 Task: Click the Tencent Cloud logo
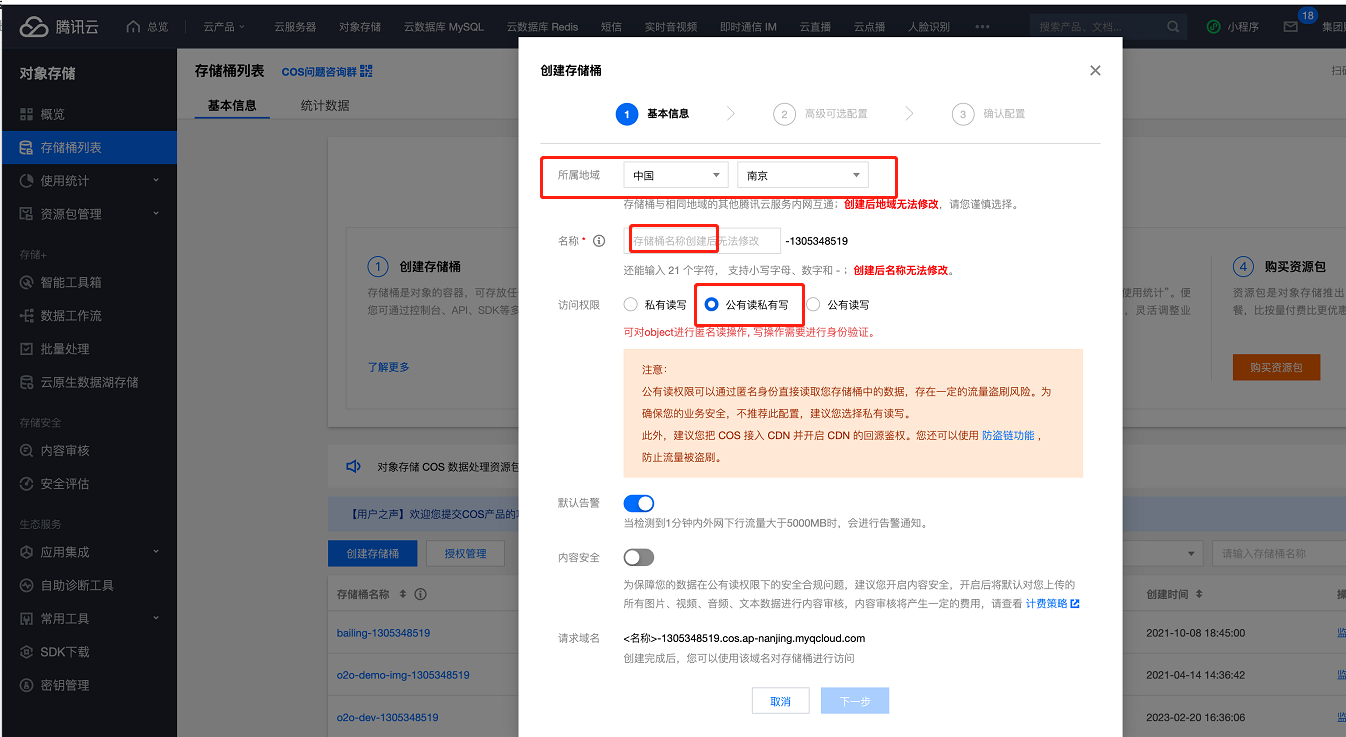point(58,27)
